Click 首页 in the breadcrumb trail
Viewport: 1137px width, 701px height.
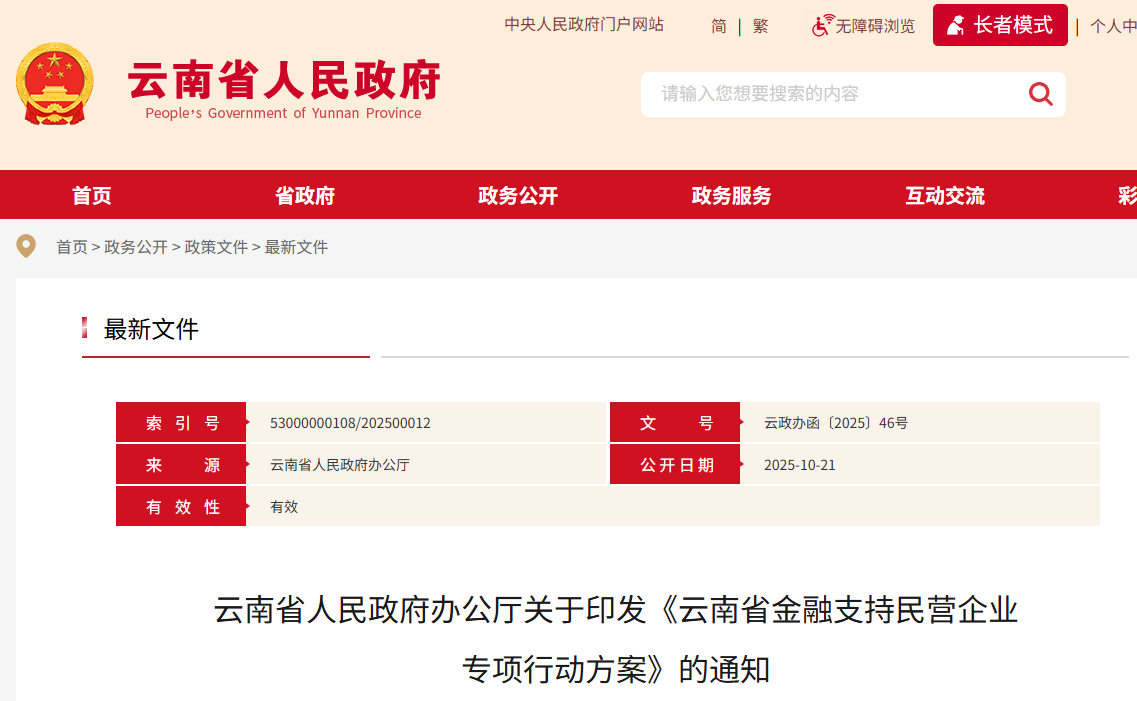[71, 247]
